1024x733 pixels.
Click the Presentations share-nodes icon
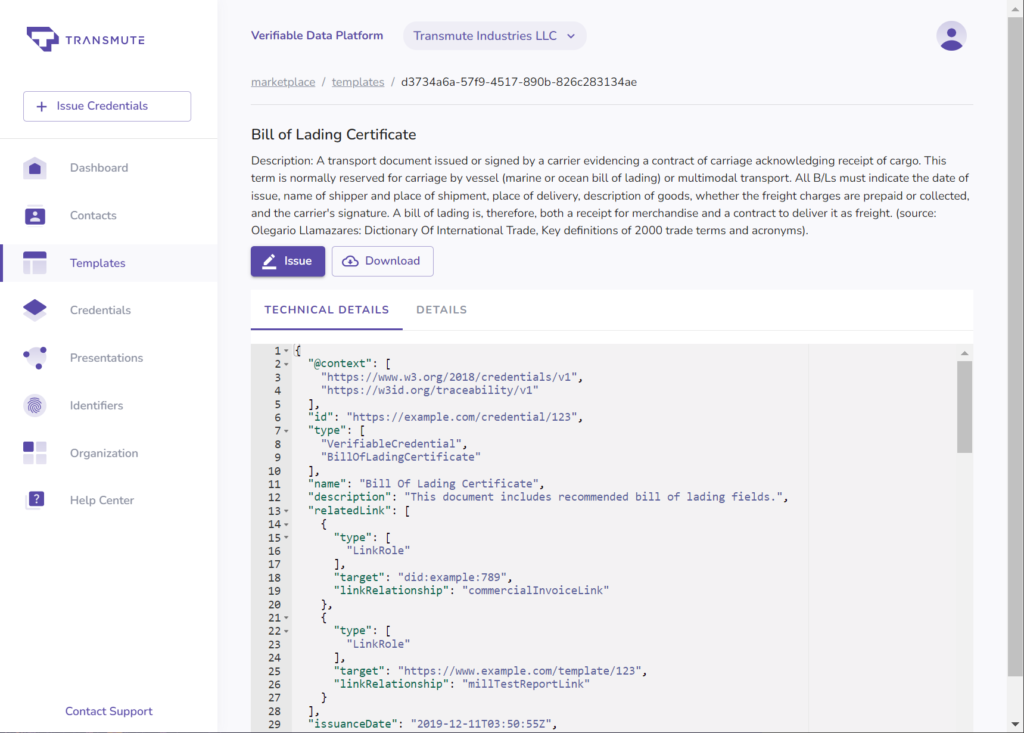(x=35, y=357)
